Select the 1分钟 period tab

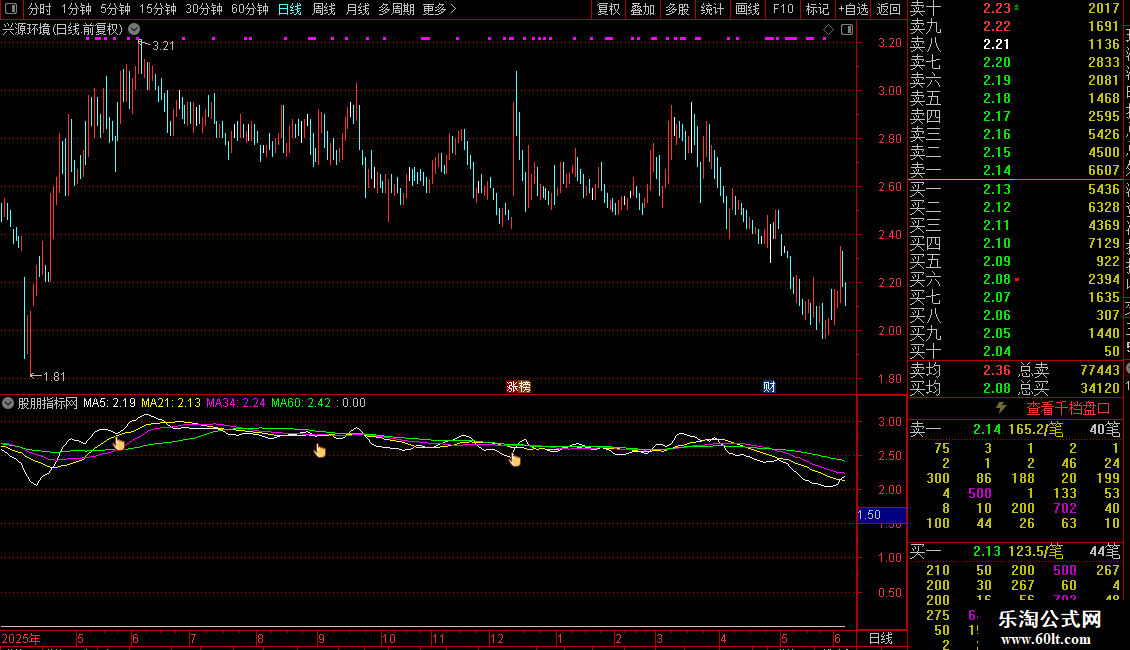(x=76, y=9)
